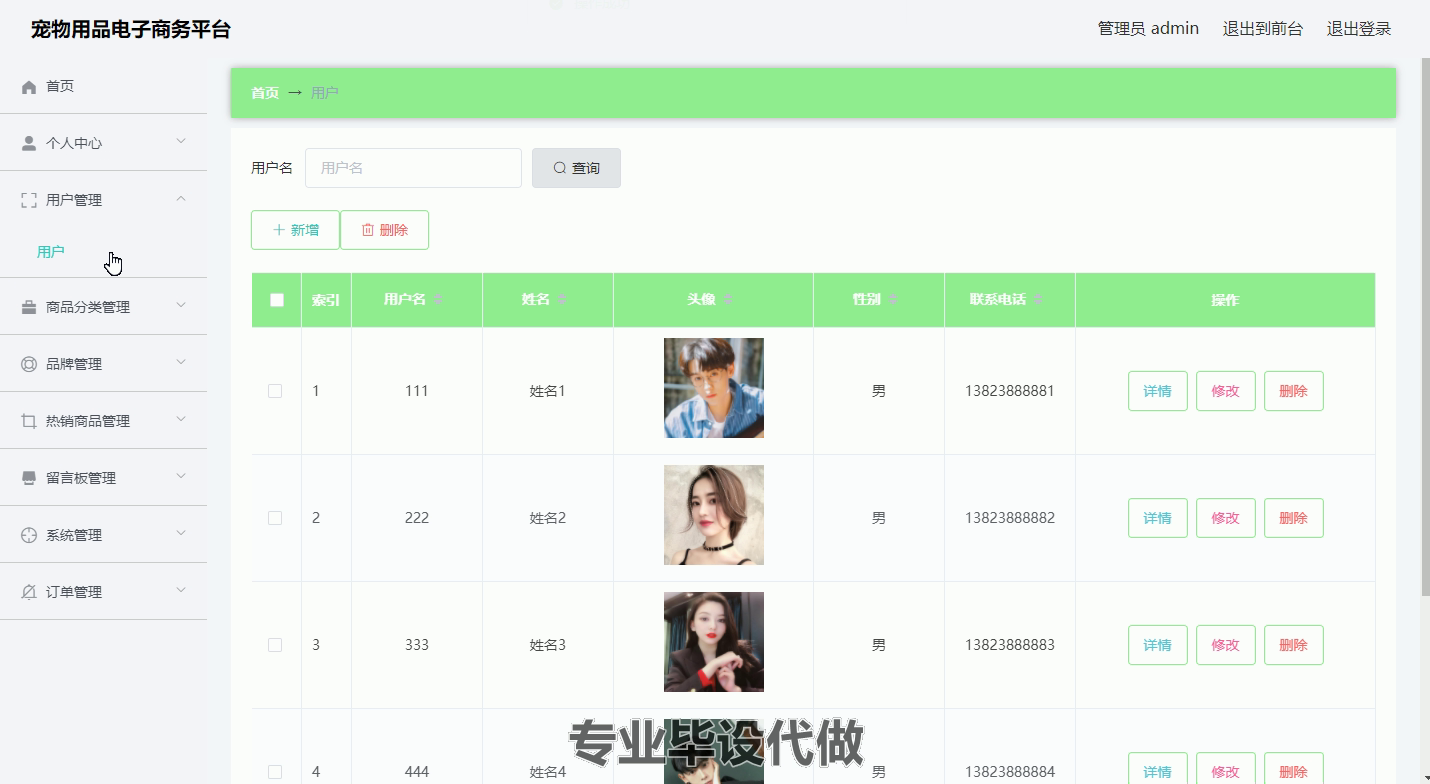The image size is (1430, 784).
Task: Check the row for user 333
Action: tap(275, 645)
